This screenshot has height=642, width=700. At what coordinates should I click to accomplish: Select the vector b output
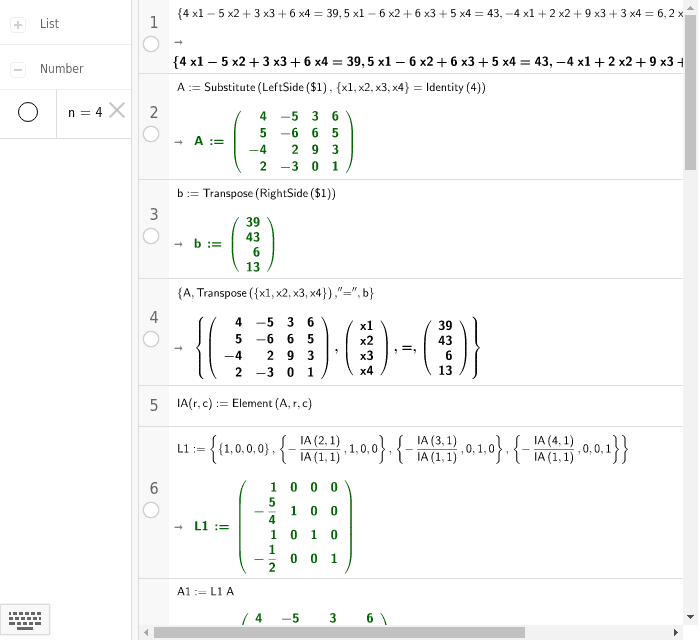point(234,244)
